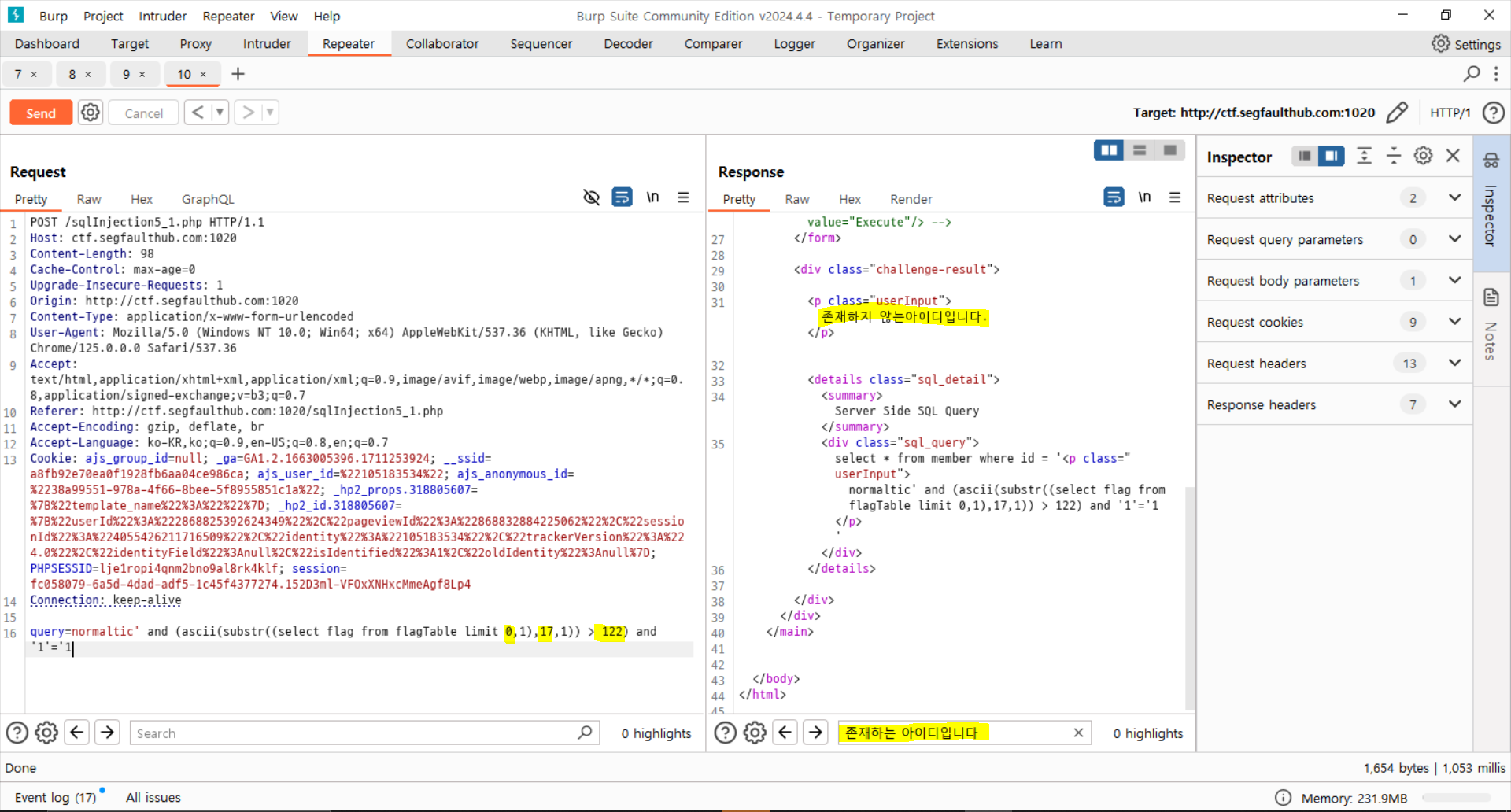Open the Request panel hamburger menu

click(x=683, y=197)
